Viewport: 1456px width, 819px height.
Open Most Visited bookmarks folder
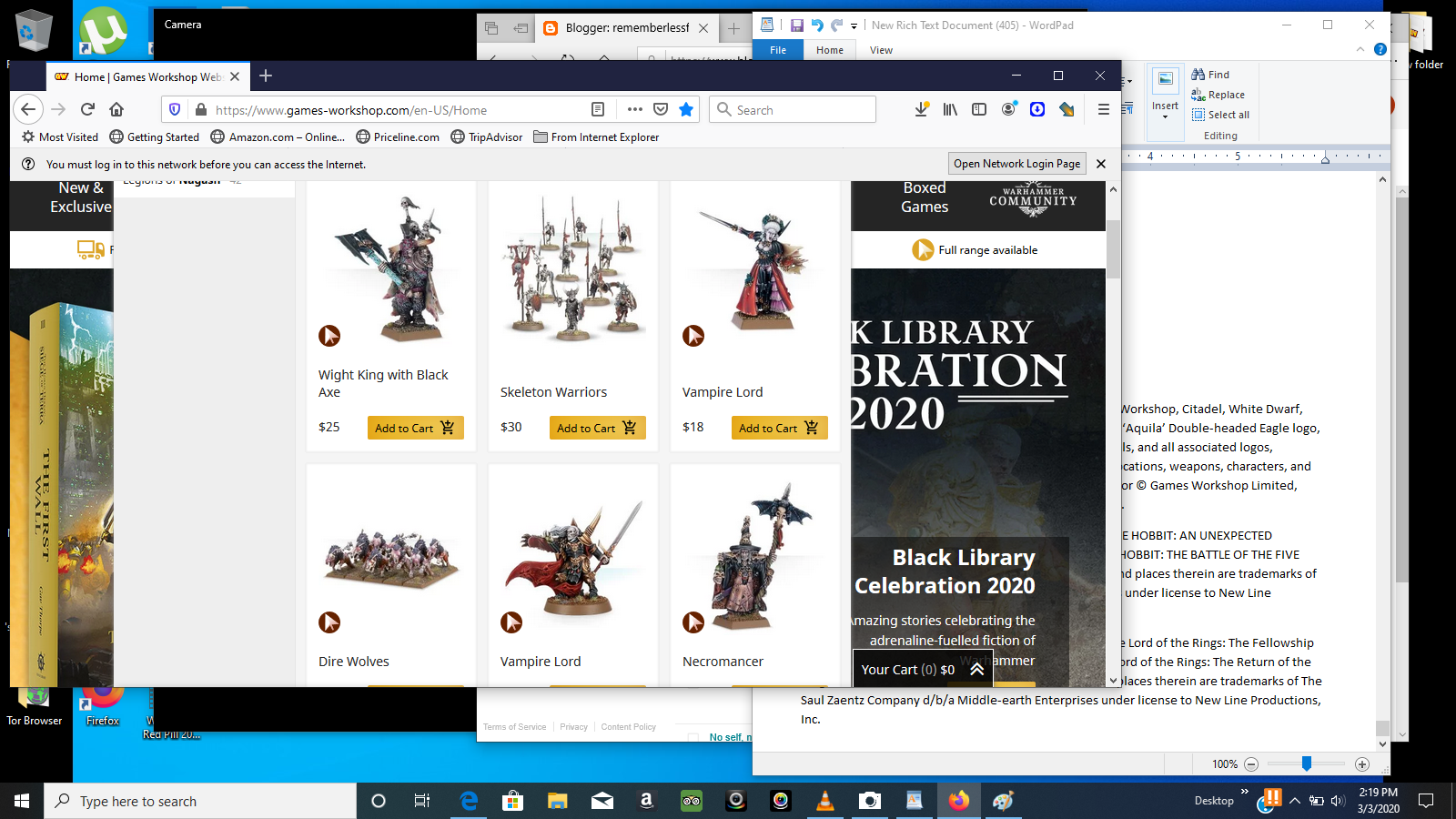[60, 137]
